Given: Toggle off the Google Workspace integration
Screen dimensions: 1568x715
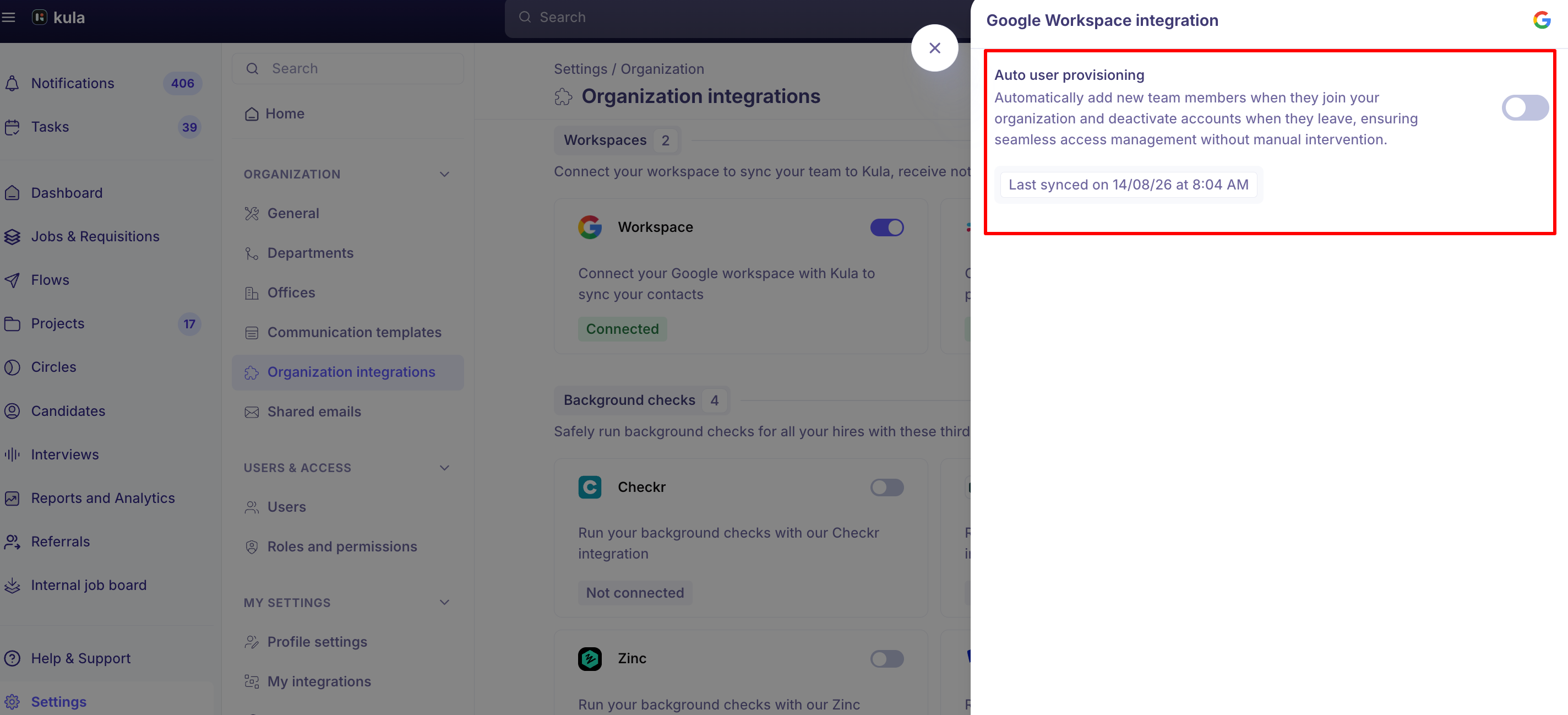Looking at the screenshot, I should click(887, 228).
